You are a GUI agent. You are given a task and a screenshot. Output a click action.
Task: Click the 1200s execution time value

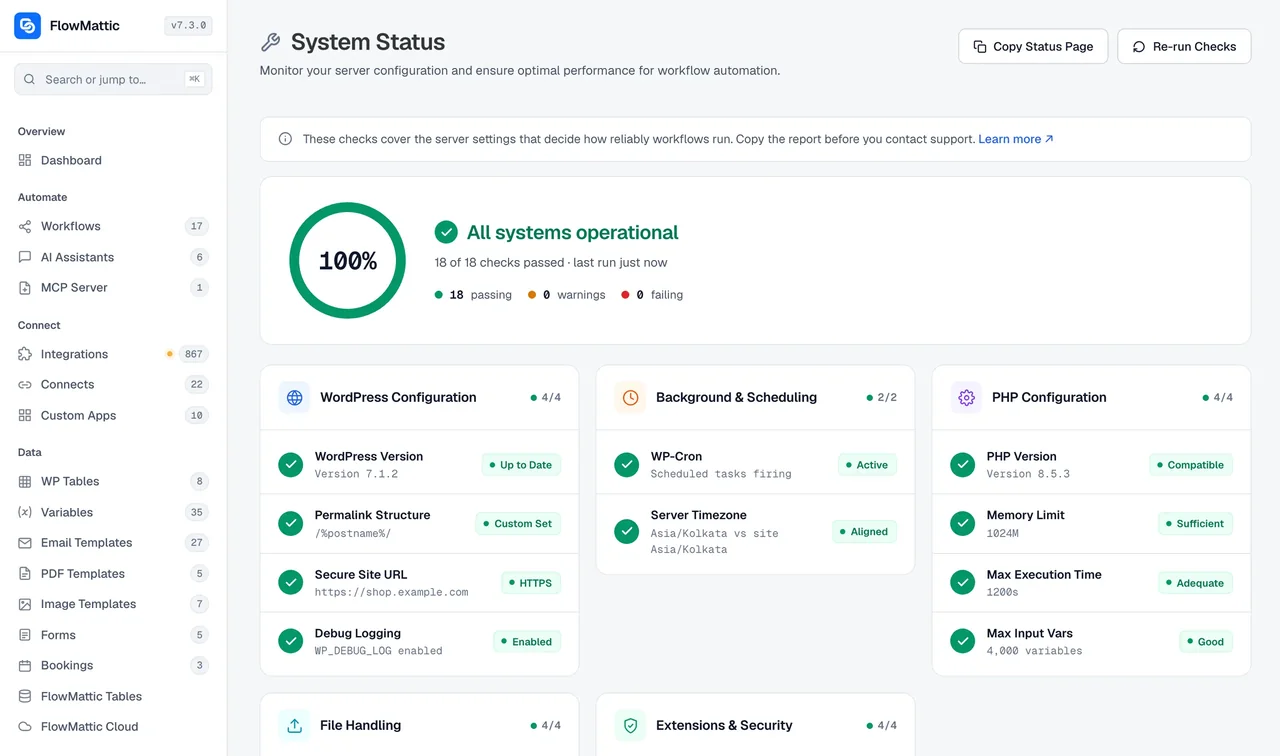click(x=1003, y=592)
